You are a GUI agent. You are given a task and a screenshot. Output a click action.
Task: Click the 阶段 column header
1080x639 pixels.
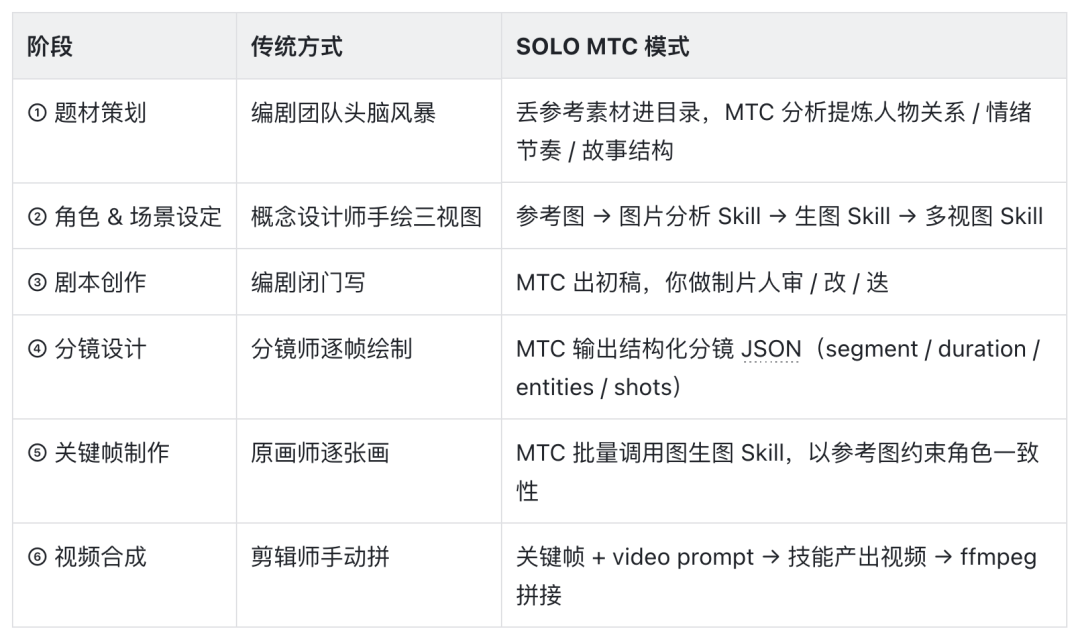tap(50, 46)
